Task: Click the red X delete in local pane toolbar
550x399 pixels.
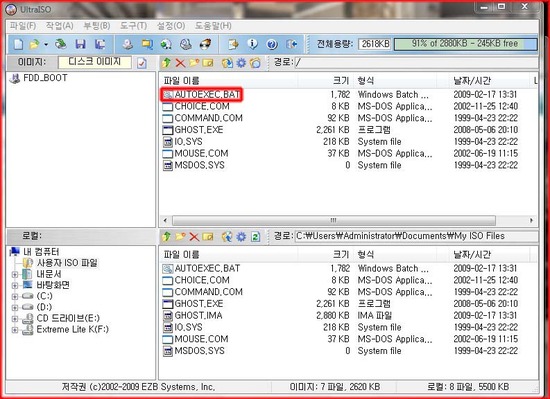Action: click(194, 237)
